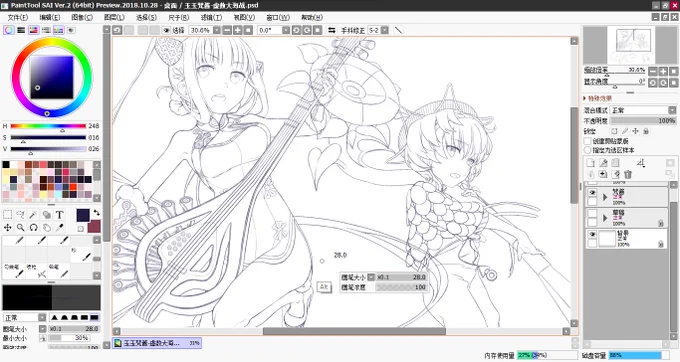Screen dimensions: 680x362
Task: Hide the first layer folder
Action: pyautogui.click(x=592, y=192)
